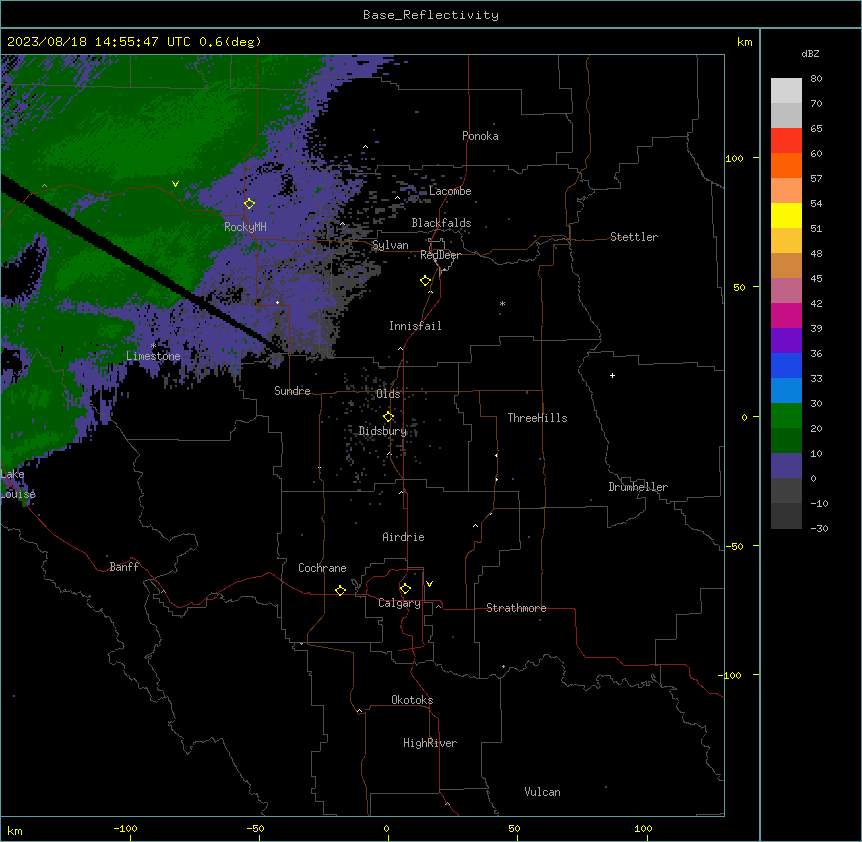Select the Drumheller town label

(638, 487)
